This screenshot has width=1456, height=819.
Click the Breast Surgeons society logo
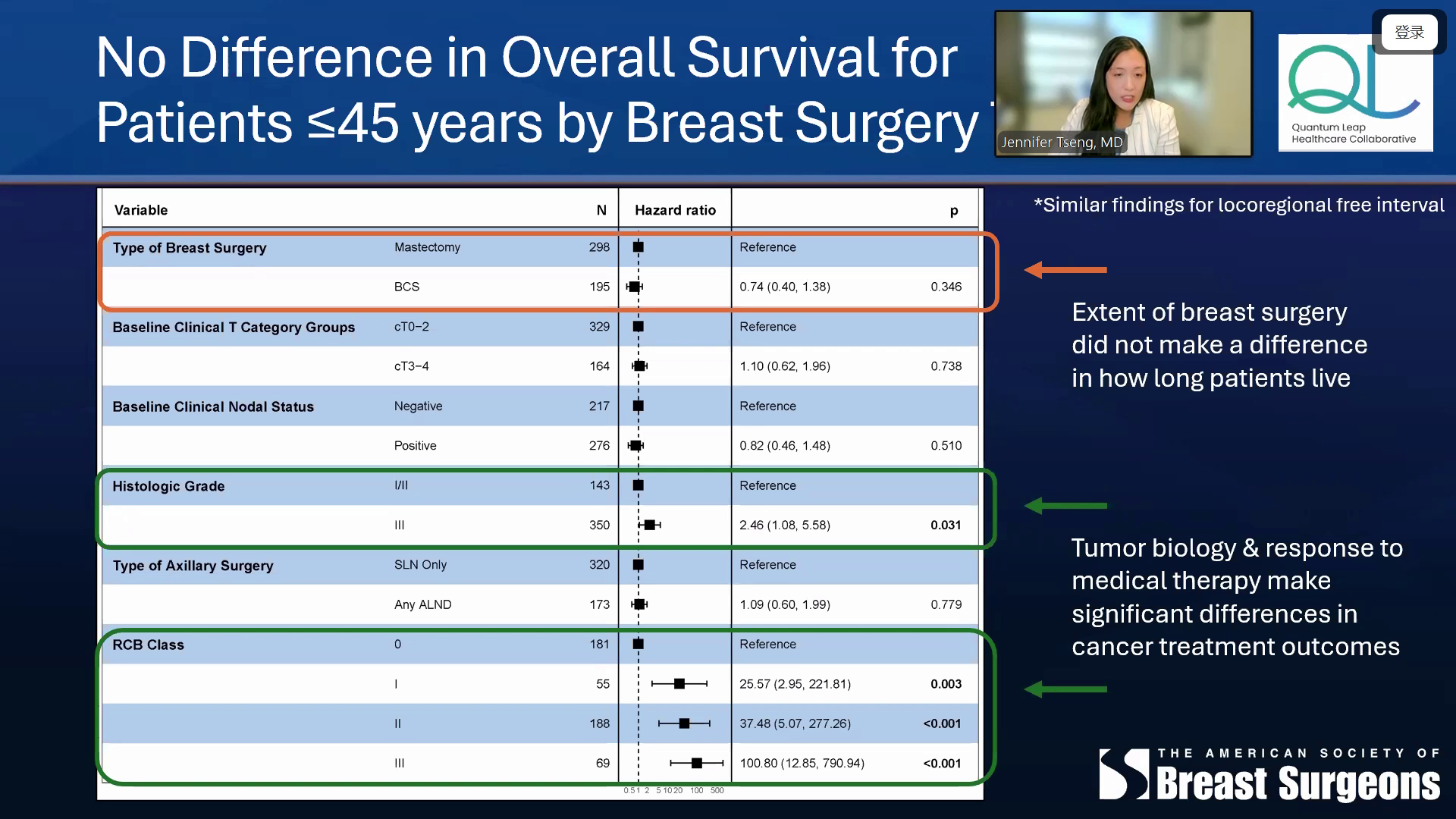(x=1269, y=775)
